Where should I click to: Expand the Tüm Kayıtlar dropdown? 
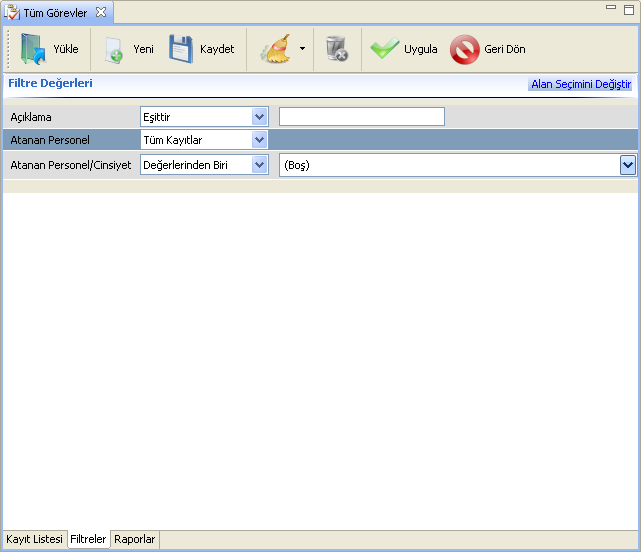[260, 140]
